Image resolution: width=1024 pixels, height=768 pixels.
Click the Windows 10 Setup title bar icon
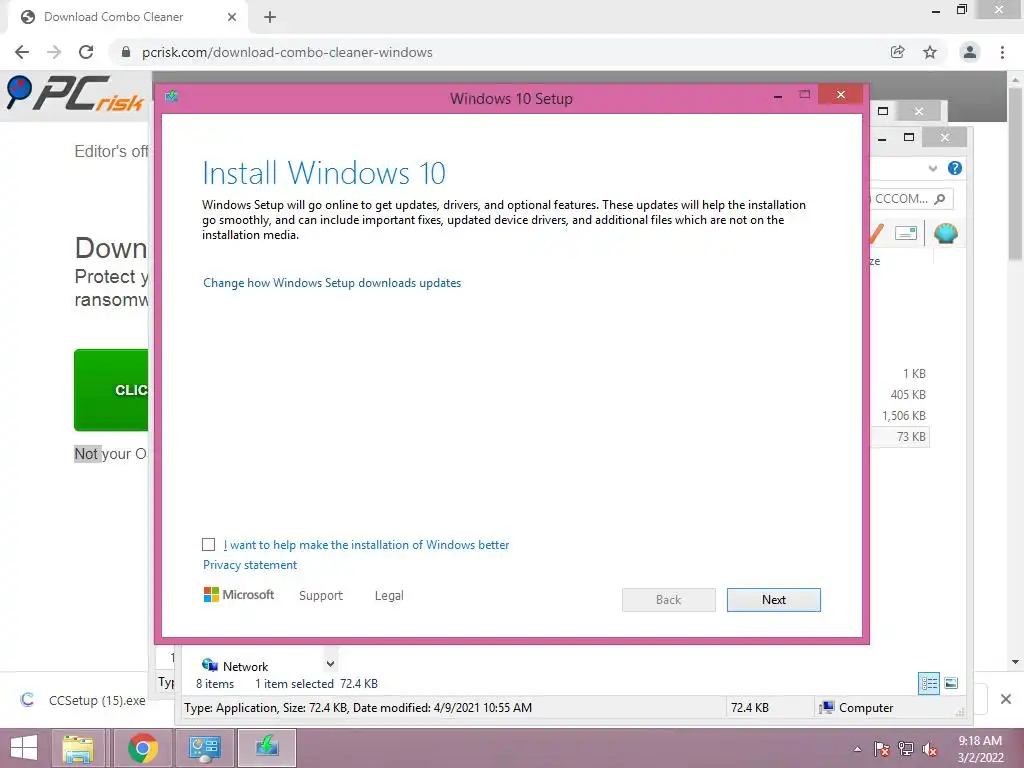[172, 97]
